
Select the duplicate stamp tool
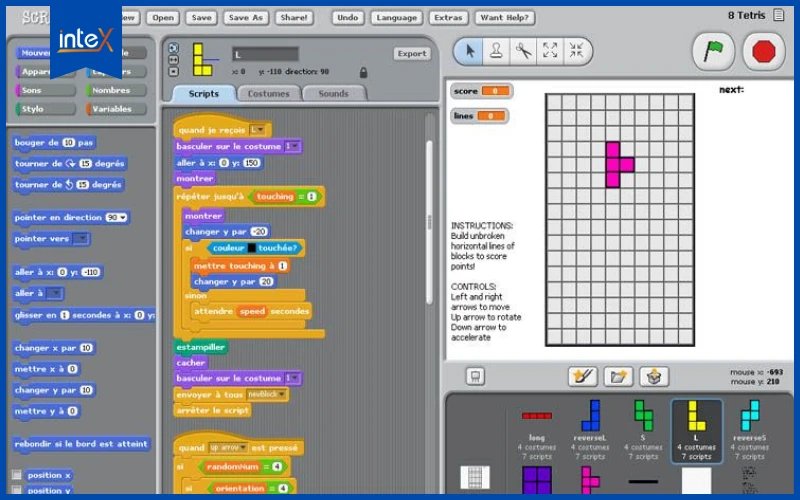tap(496, 51)
